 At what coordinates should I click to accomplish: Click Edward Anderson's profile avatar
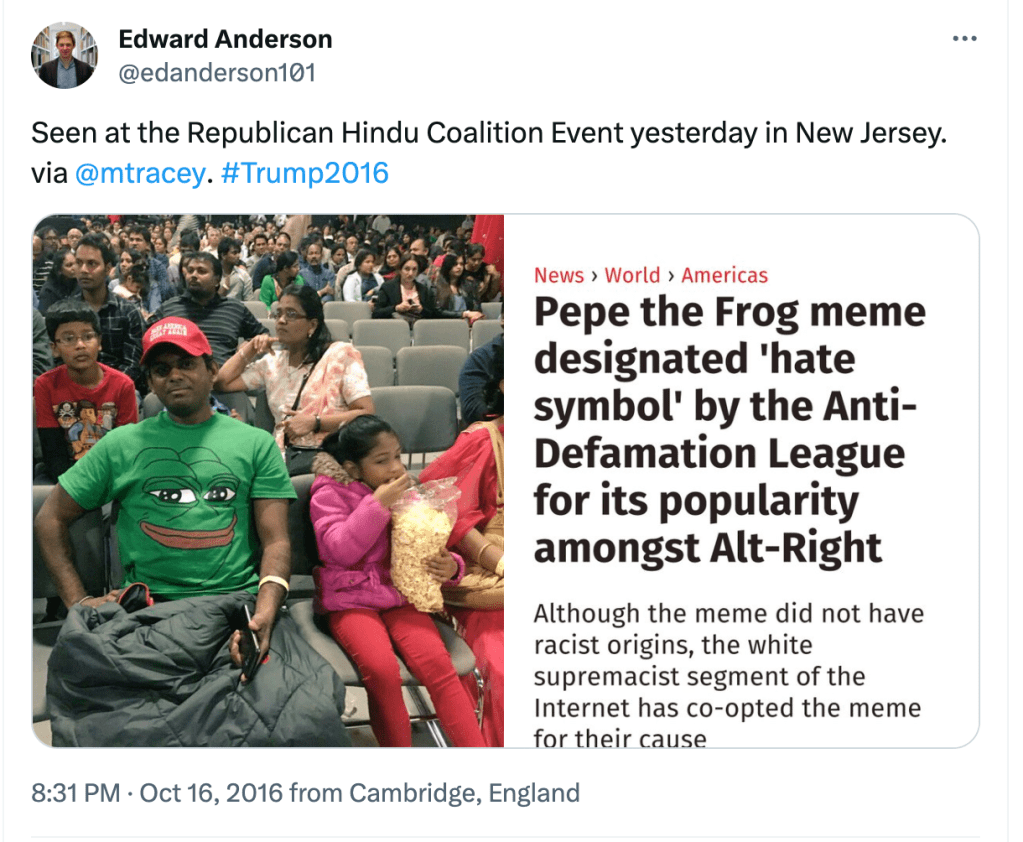tap(64, 55)
